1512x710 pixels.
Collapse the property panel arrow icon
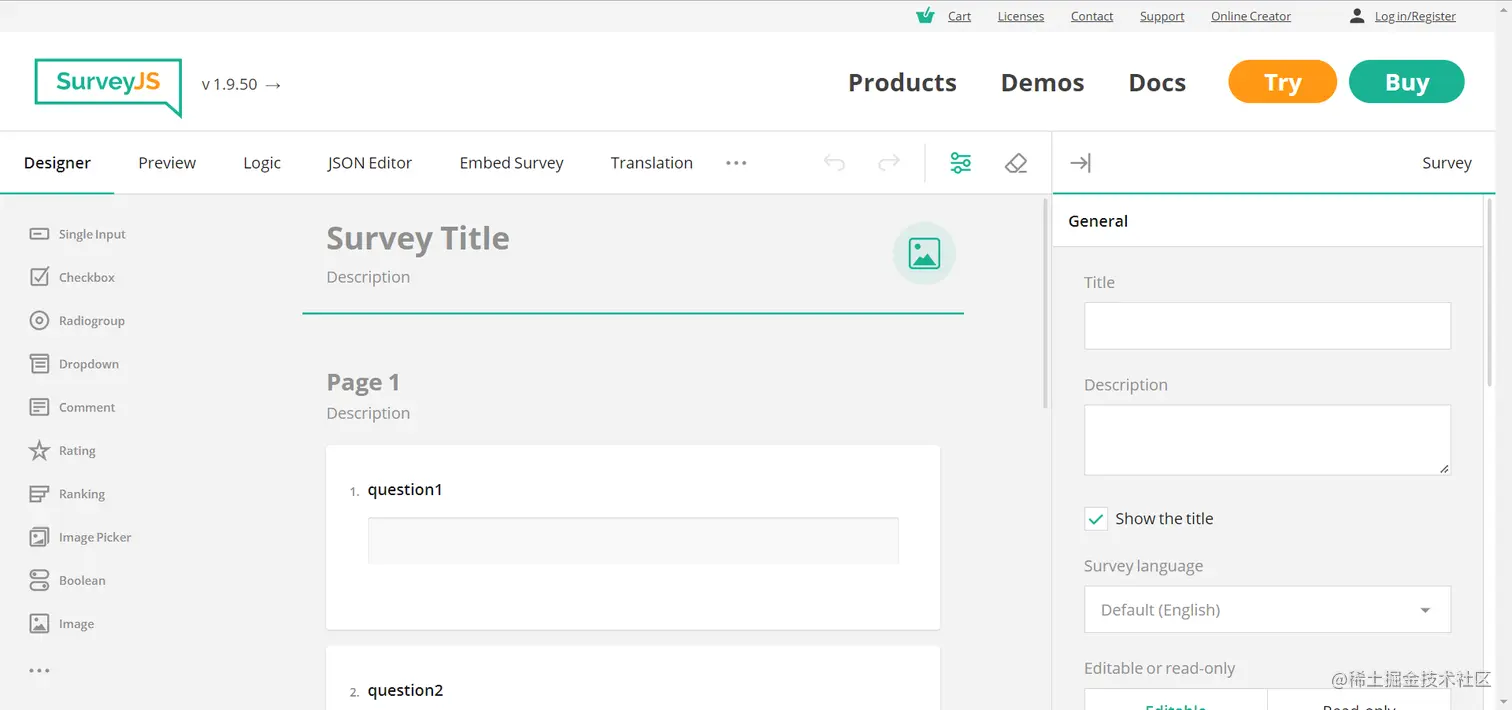[x=1080, y=163]
